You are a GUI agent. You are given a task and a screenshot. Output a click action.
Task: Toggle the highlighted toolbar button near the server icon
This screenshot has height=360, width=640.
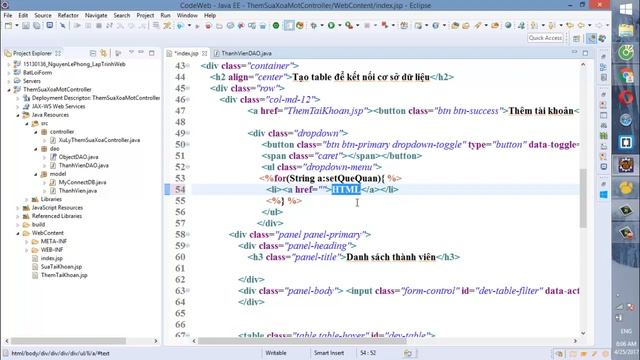coord(289,26)
